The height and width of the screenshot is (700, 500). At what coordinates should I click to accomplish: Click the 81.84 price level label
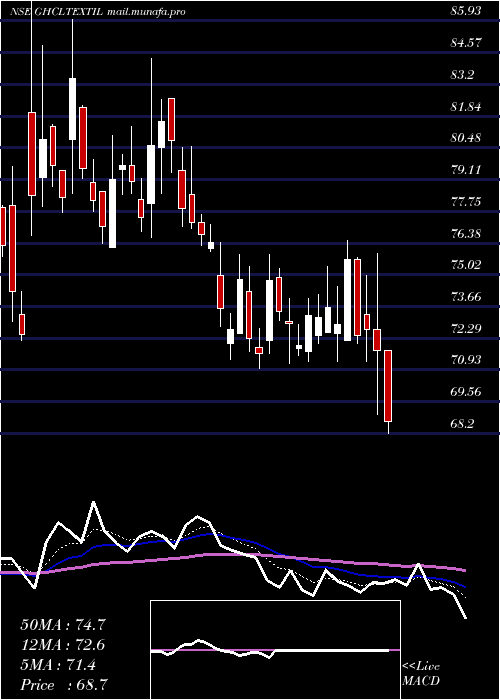coord(466,106)
